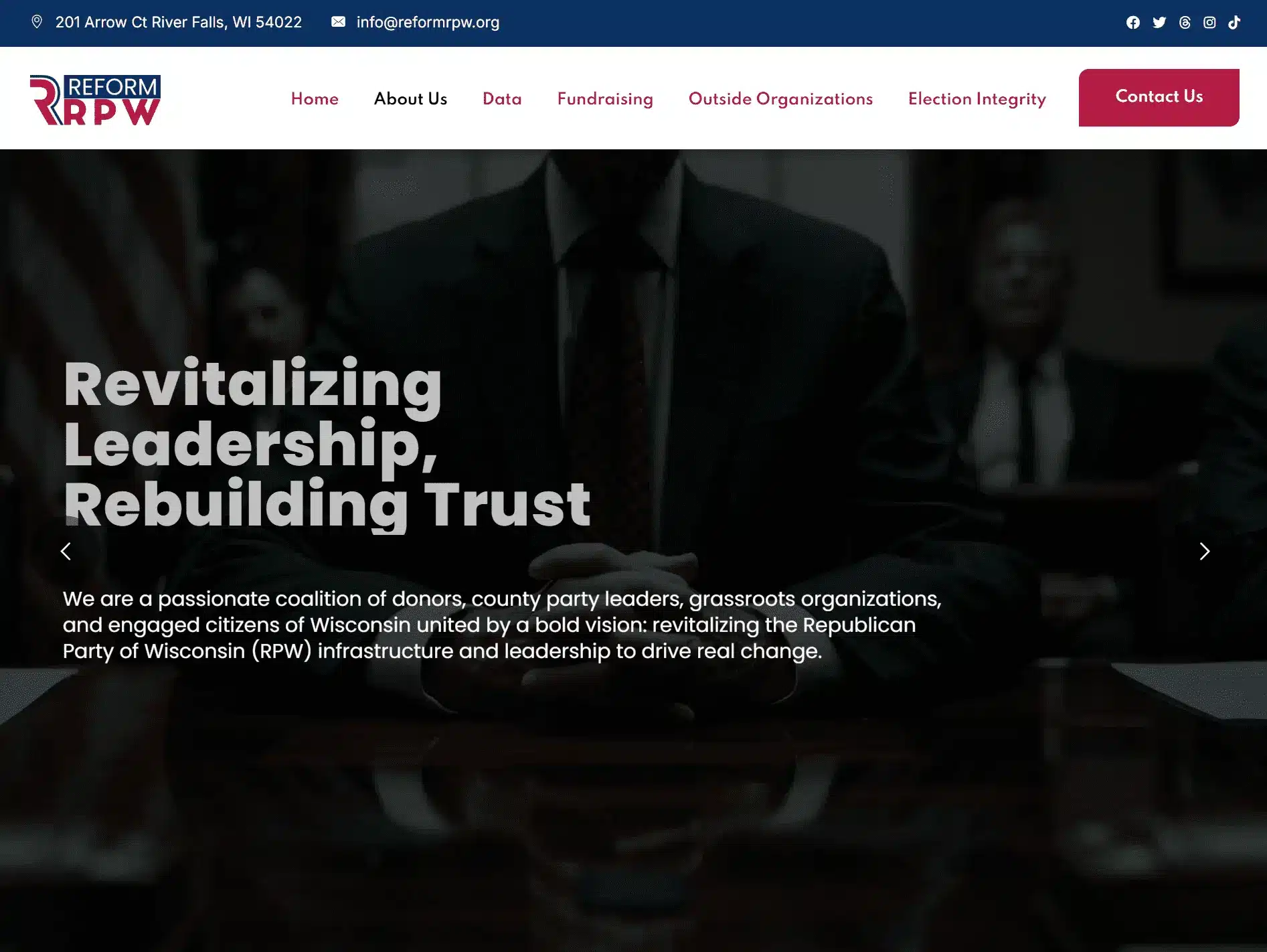Image resolution: width=1267 pixels, height=952 pixels.
Task: Open the Threads social icon
Action: click(x=1185, y=23)
